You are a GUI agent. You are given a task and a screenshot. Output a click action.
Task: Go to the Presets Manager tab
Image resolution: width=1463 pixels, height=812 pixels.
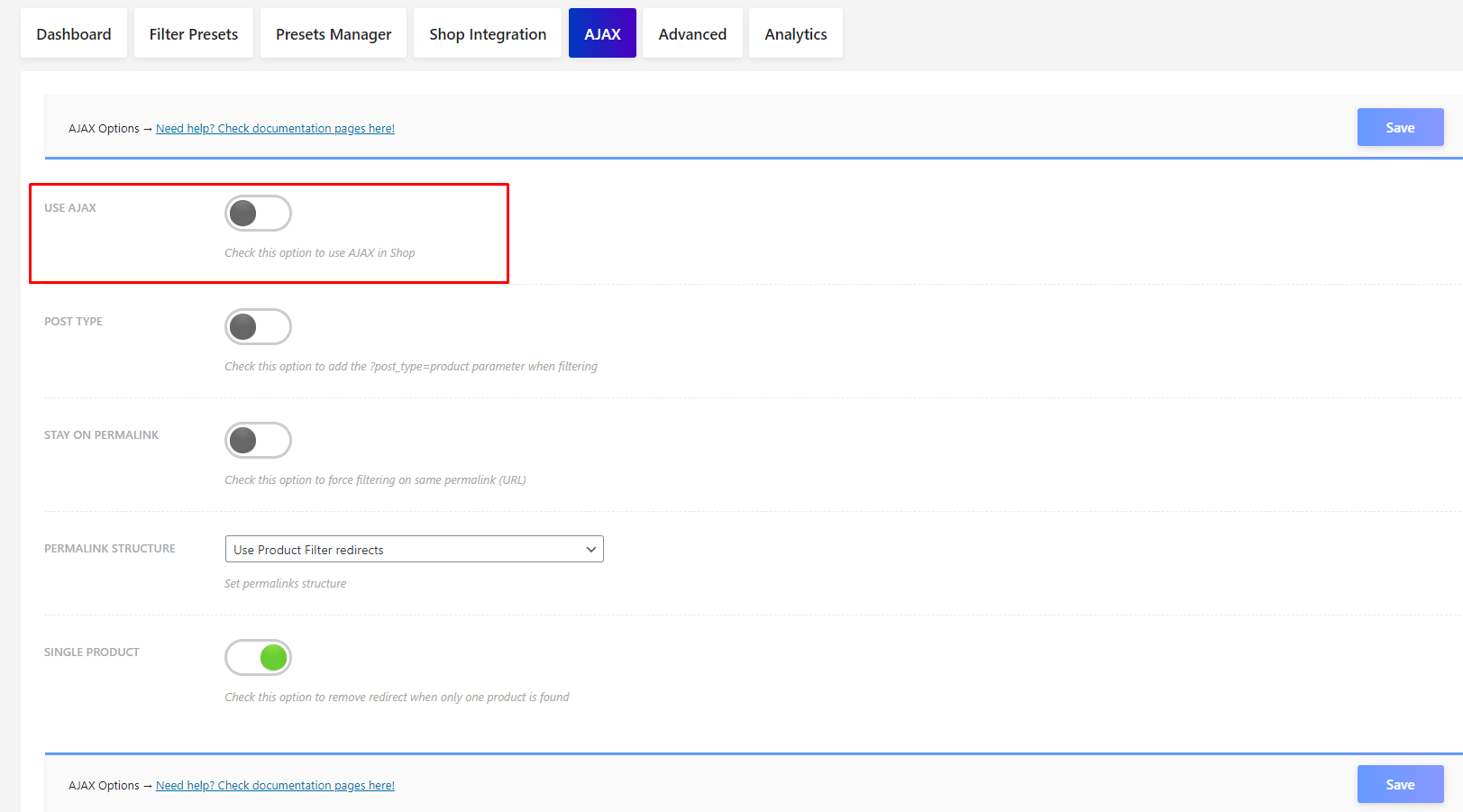334,33
